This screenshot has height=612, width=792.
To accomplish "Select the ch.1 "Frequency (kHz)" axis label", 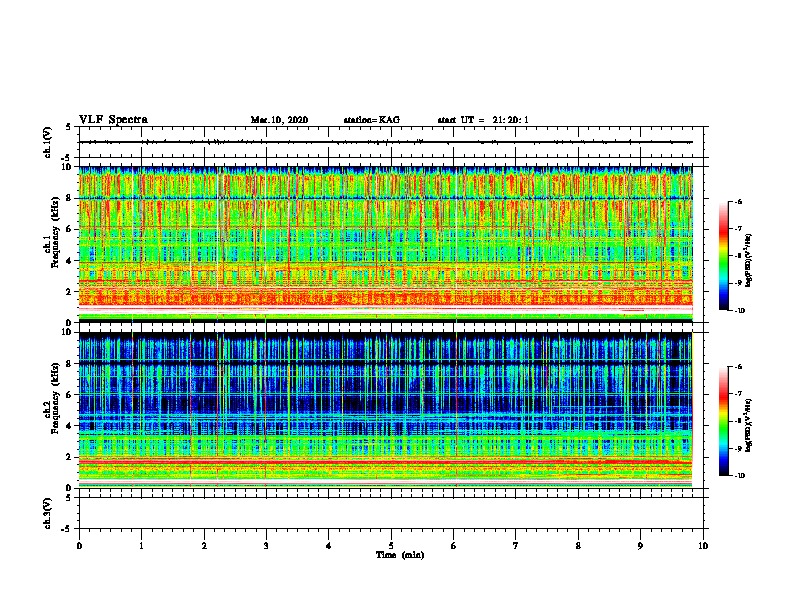I will [x=55, y=233].
